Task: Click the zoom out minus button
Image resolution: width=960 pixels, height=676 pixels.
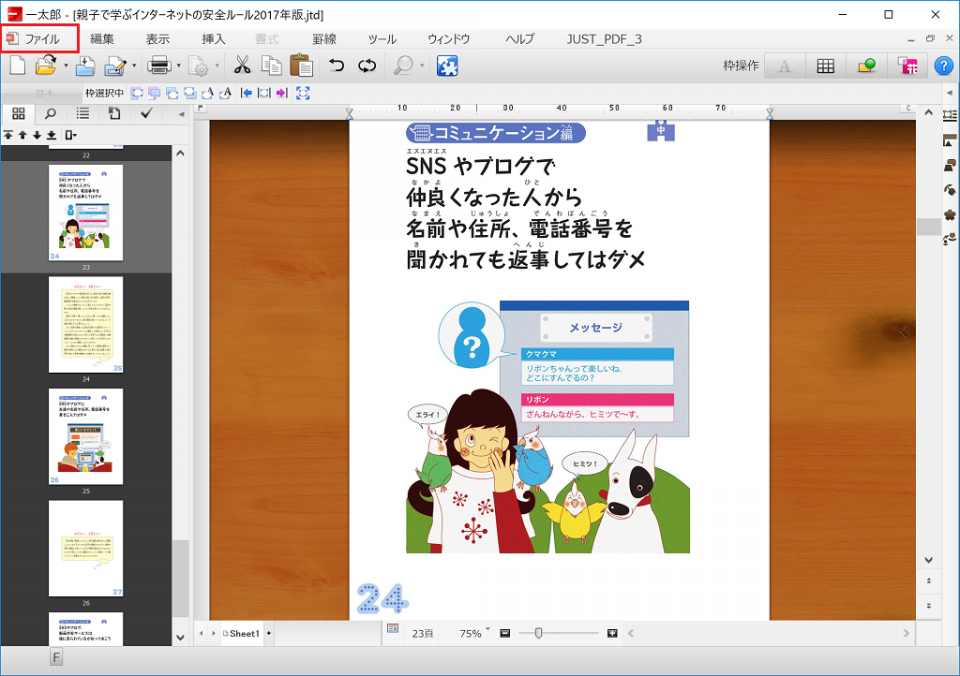Action: point(505,633)
